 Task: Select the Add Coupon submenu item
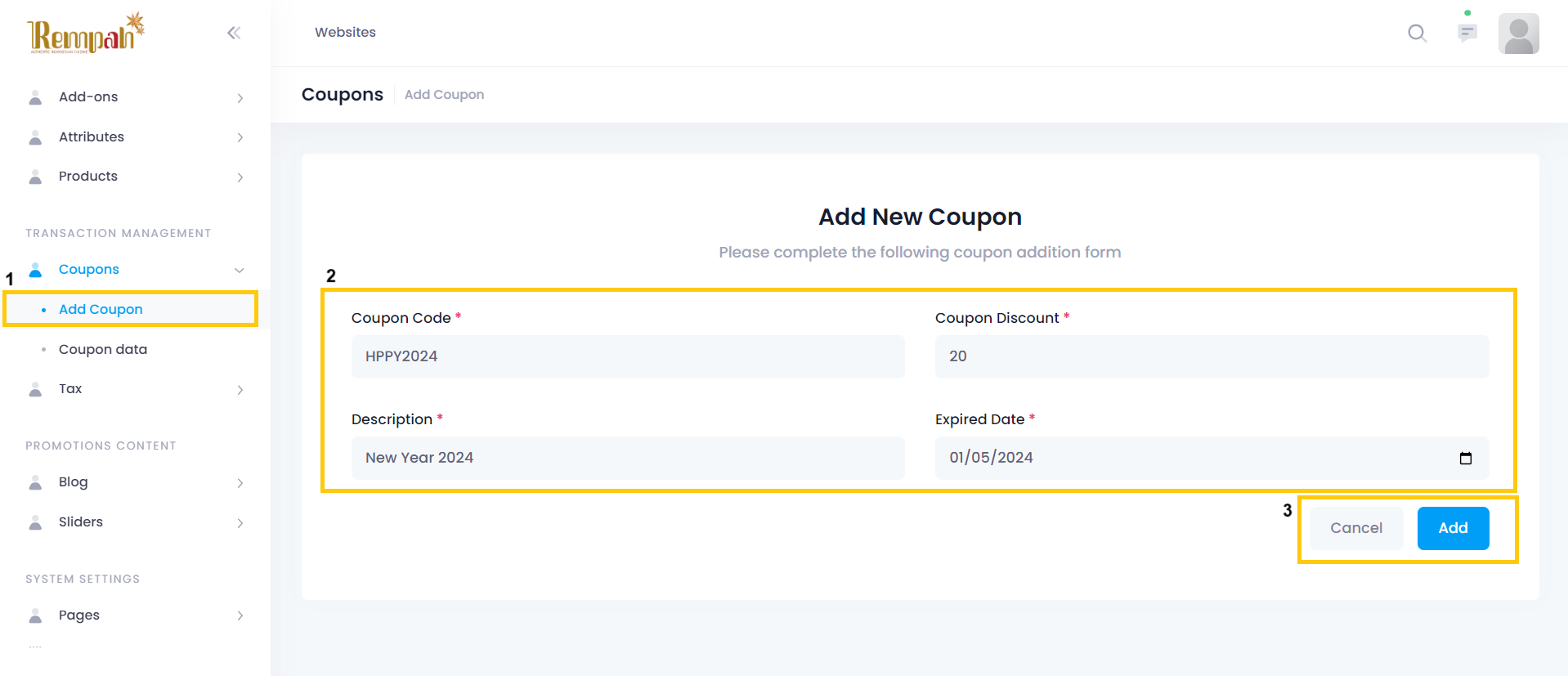pyautogui.click(x=101, y=309)
